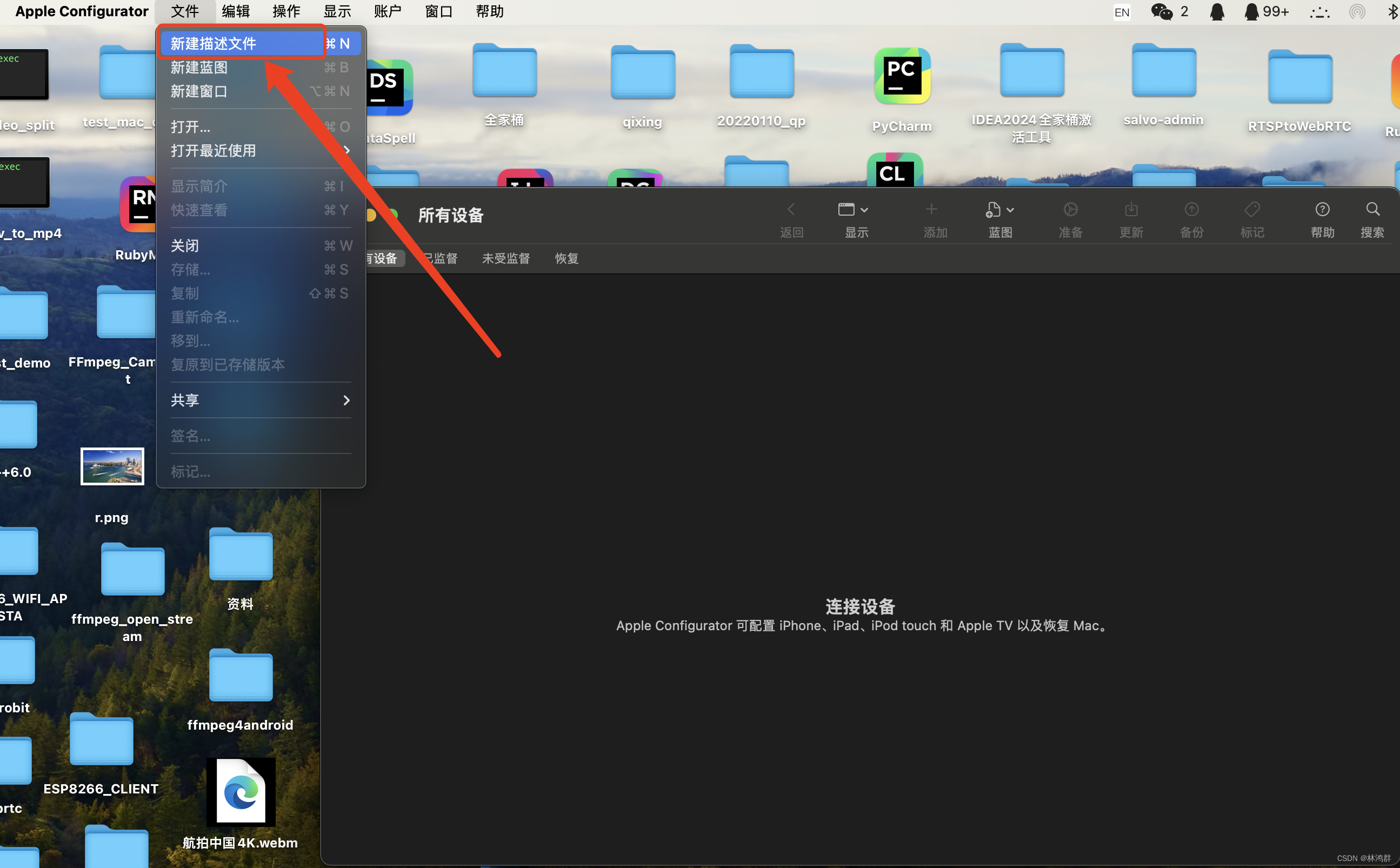1400x868 pixels.
Task: Select the 资料 desktop folder
Action: tap(241, 555)
